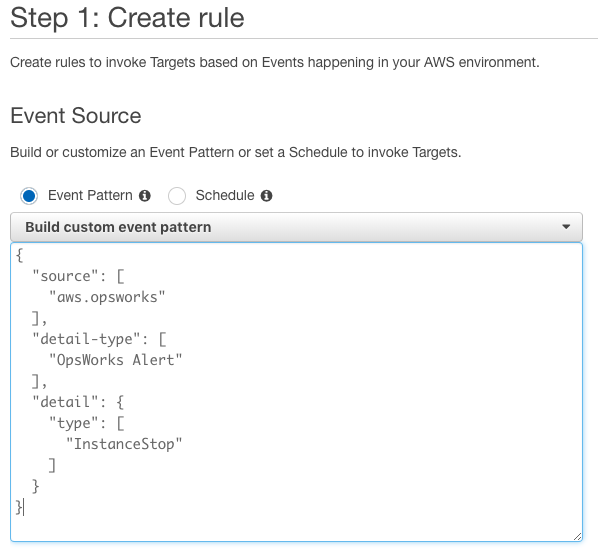598x556 pixels.
Task: Select the Schedule radio button
Action: point(177,196)
